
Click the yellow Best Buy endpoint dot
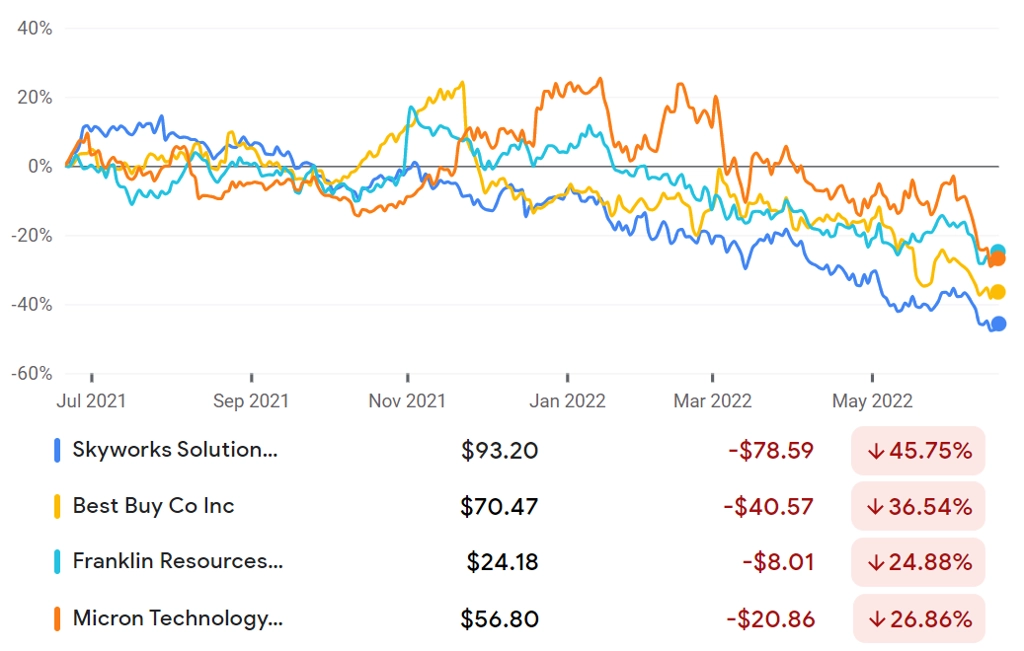pyautogui.click(x=998, y=292)
